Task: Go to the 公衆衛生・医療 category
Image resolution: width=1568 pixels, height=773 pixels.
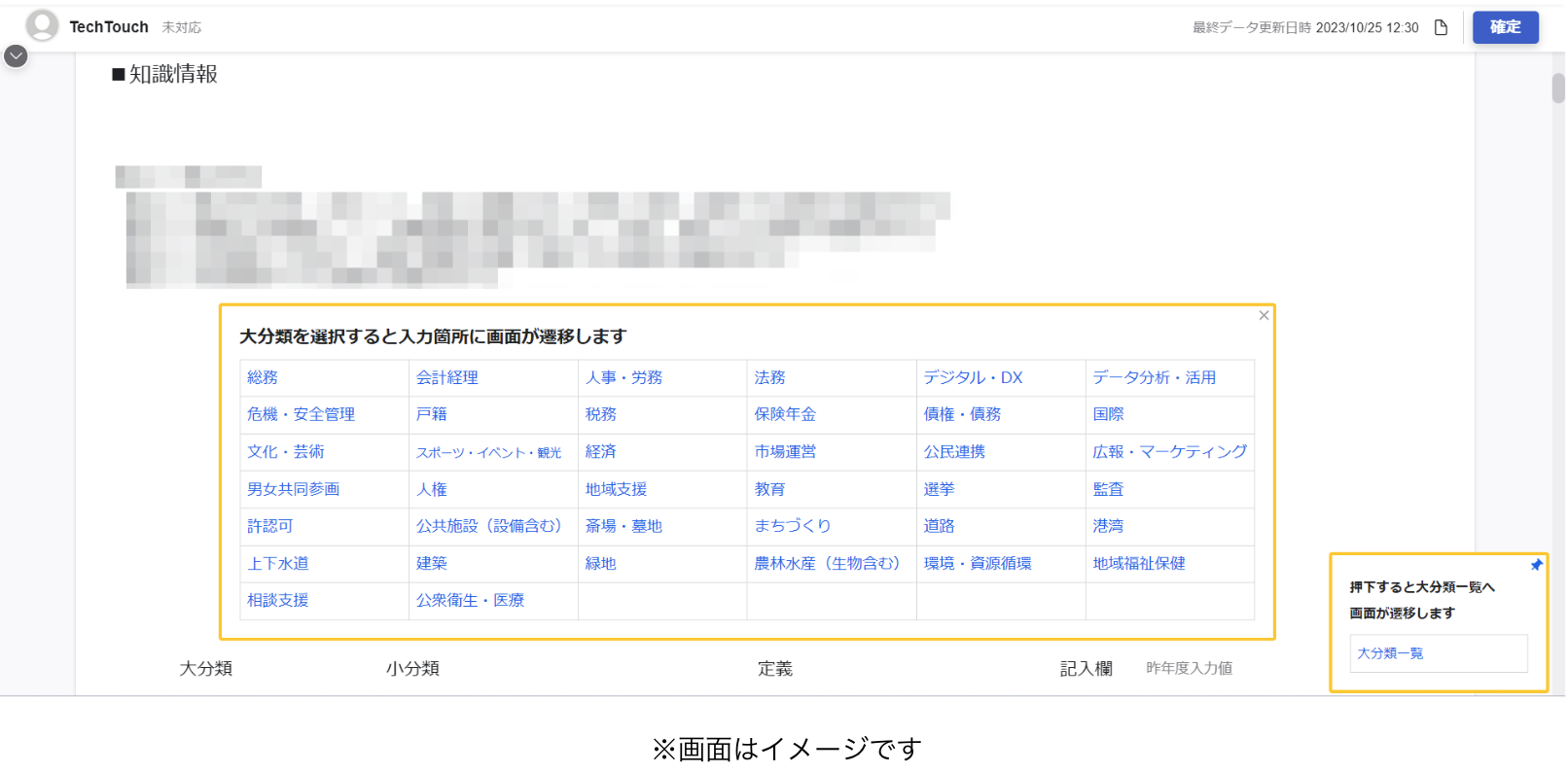Action: click(470, 600)
